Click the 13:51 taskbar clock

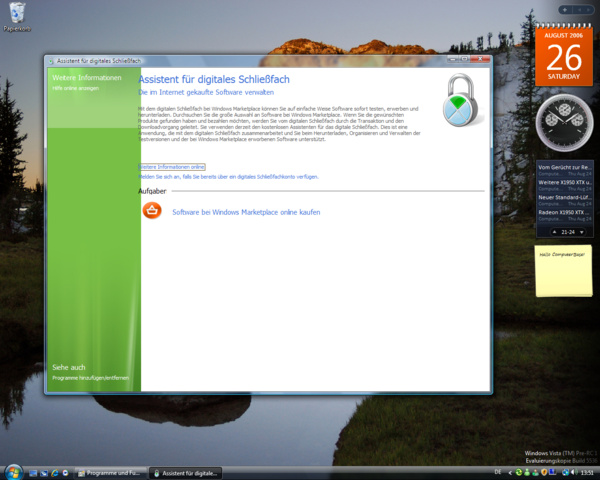tap(587, 473)
